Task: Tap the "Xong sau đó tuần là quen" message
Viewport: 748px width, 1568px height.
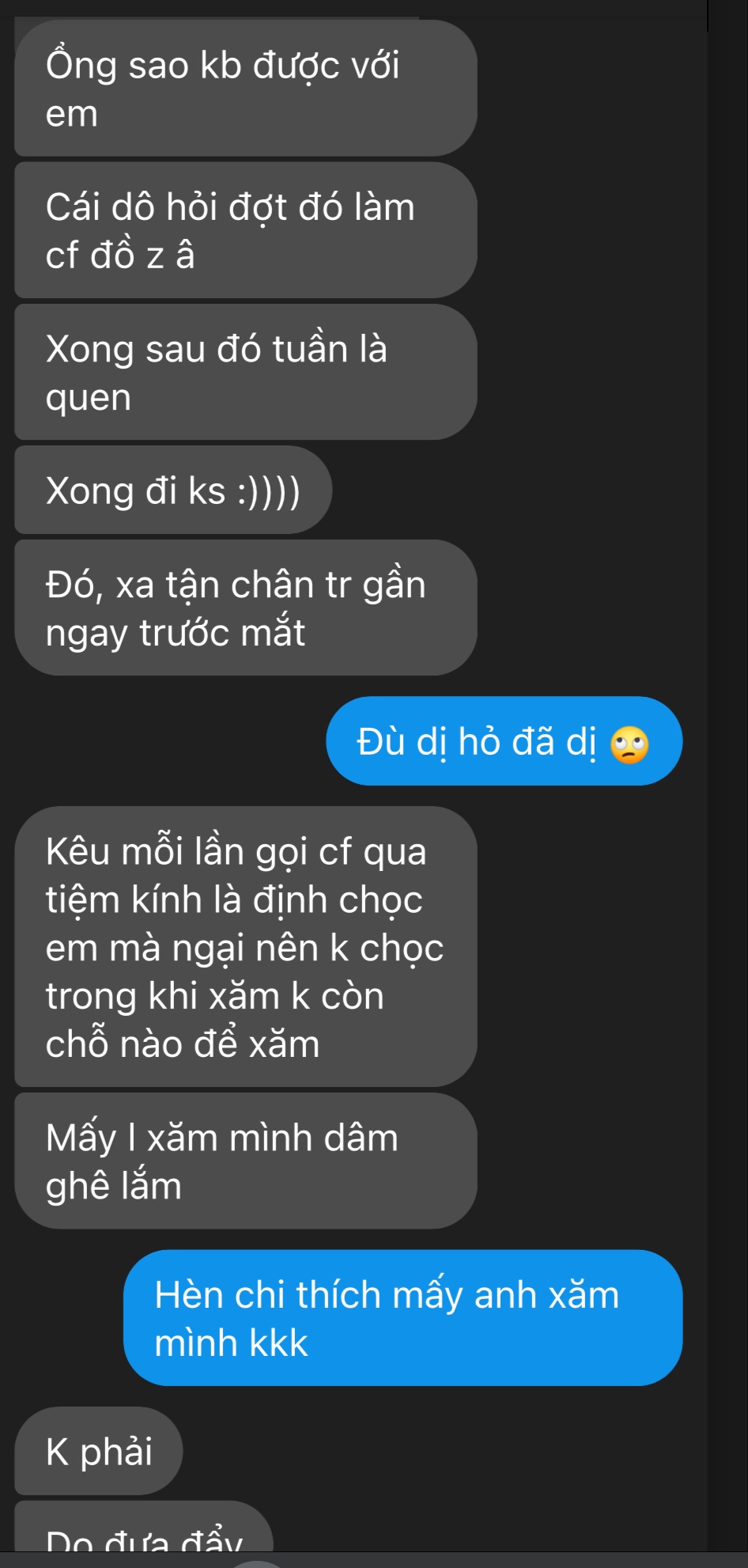Action: (x=246, y=372)
